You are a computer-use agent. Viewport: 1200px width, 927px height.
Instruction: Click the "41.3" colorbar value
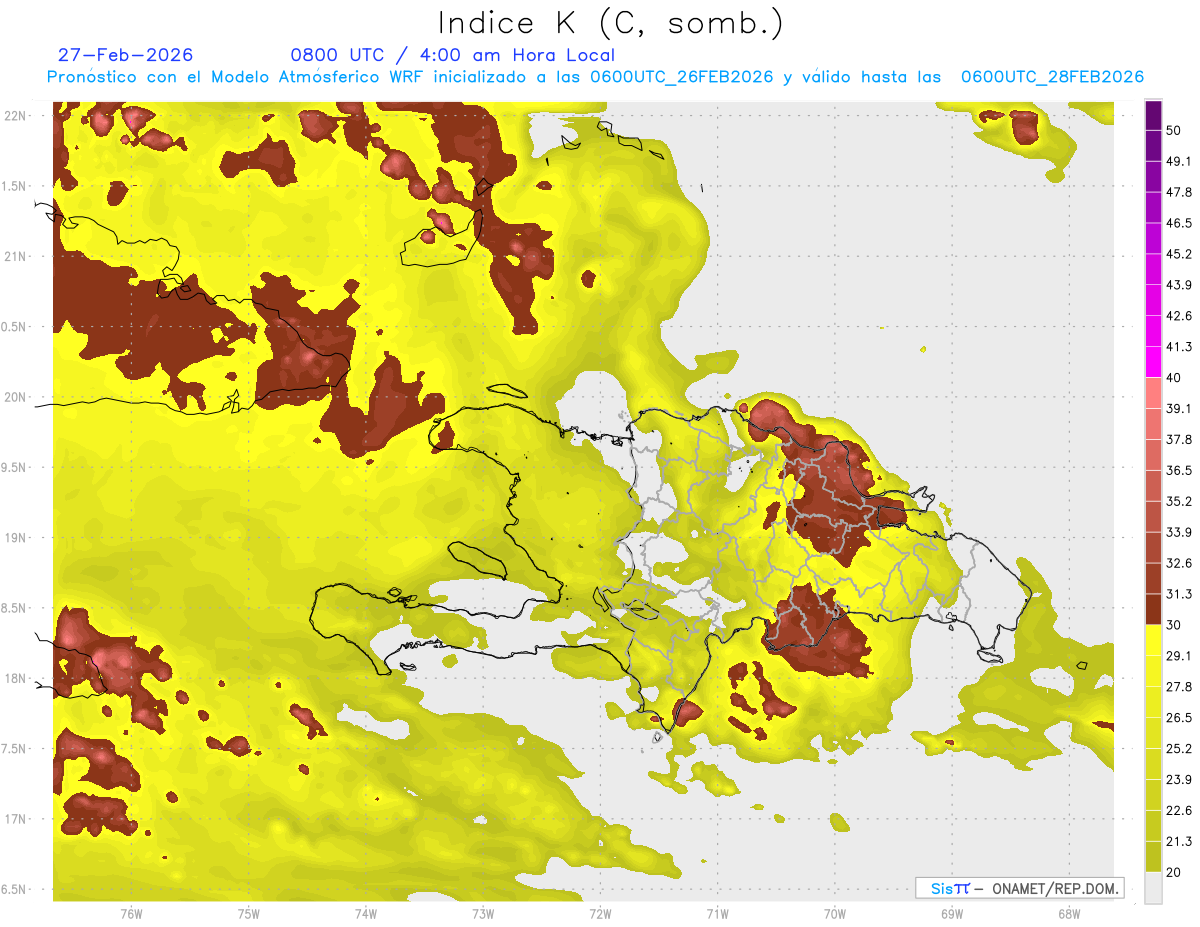click(x=1179, y=347)
